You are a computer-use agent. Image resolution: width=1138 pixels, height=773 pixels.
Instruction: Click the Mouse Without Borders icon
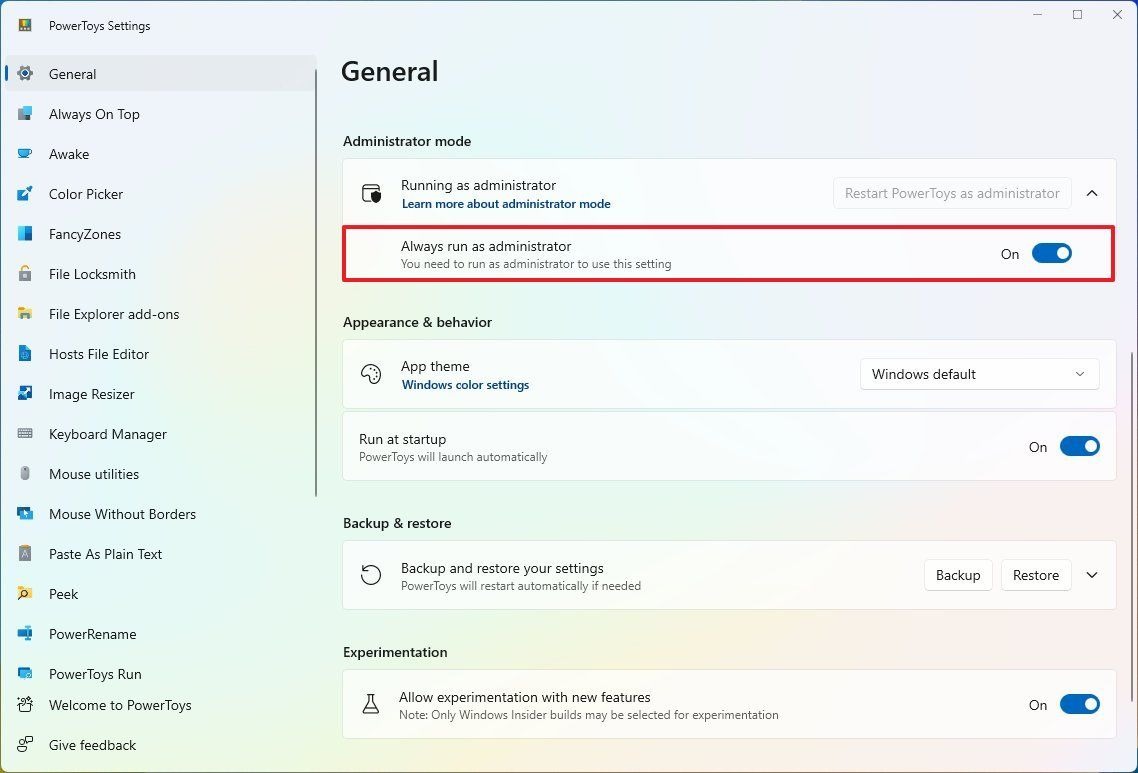25,513
